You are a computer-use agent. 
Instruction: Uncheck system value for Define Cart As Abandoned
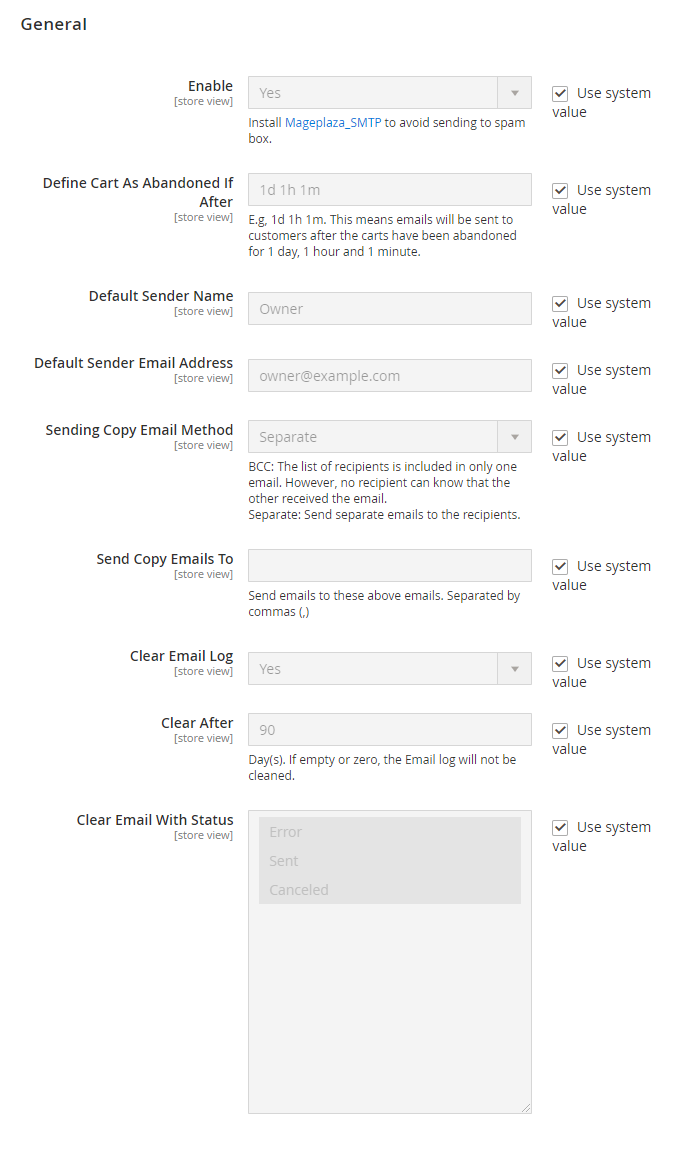pyautogui.click(x=560, y=190)
